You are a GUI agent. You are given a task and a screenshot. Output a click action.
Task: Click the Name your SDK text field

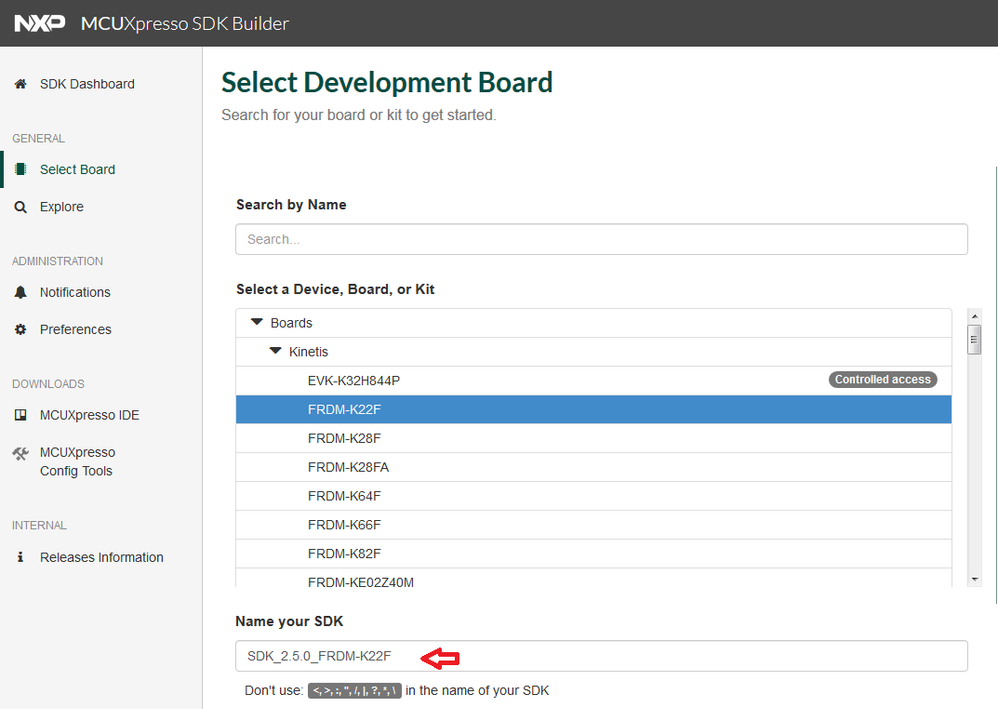(x=601, y=656)
